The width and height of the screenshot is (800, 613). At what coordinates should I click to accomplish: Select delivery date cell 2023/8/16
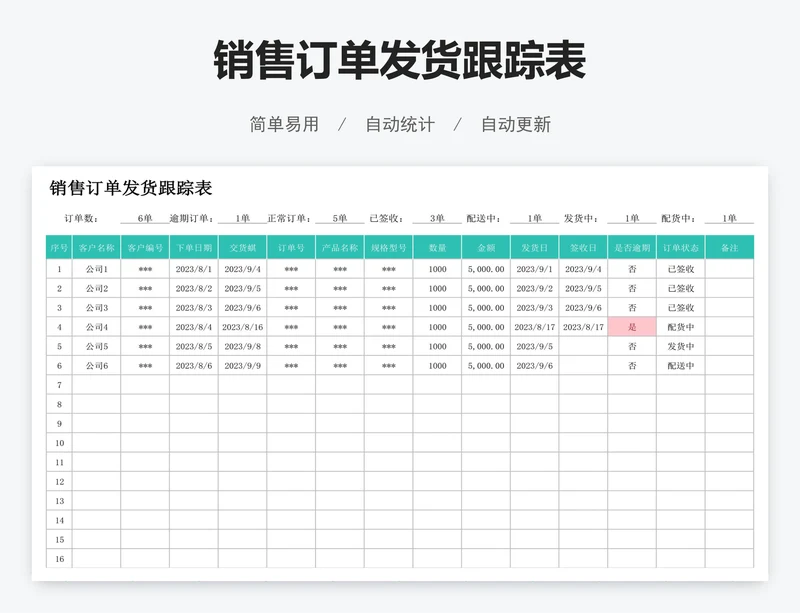242,327
